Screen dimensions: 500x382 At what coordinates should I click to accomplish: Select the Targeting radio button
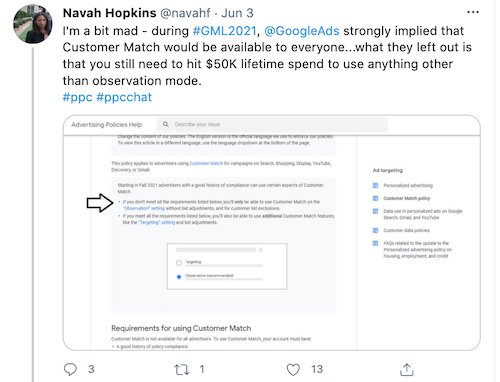[x=179, y=263]
